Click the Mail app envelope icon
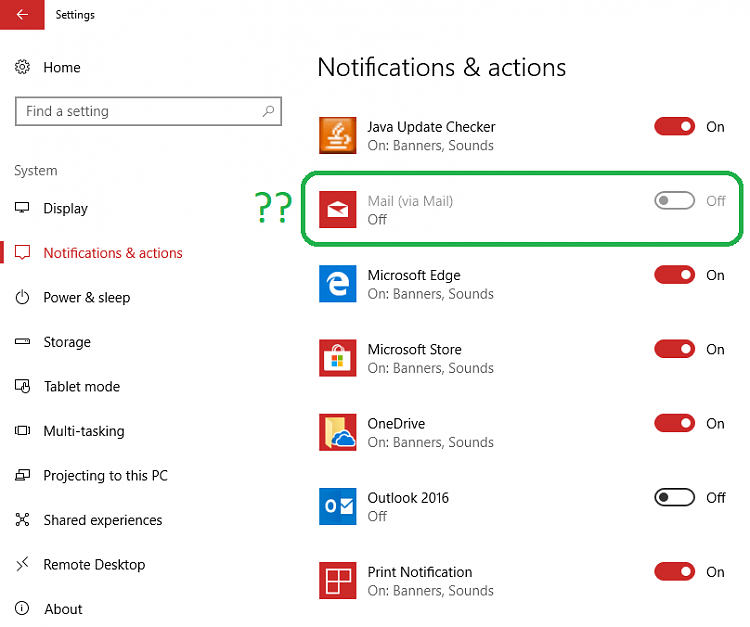 (338, 209)
